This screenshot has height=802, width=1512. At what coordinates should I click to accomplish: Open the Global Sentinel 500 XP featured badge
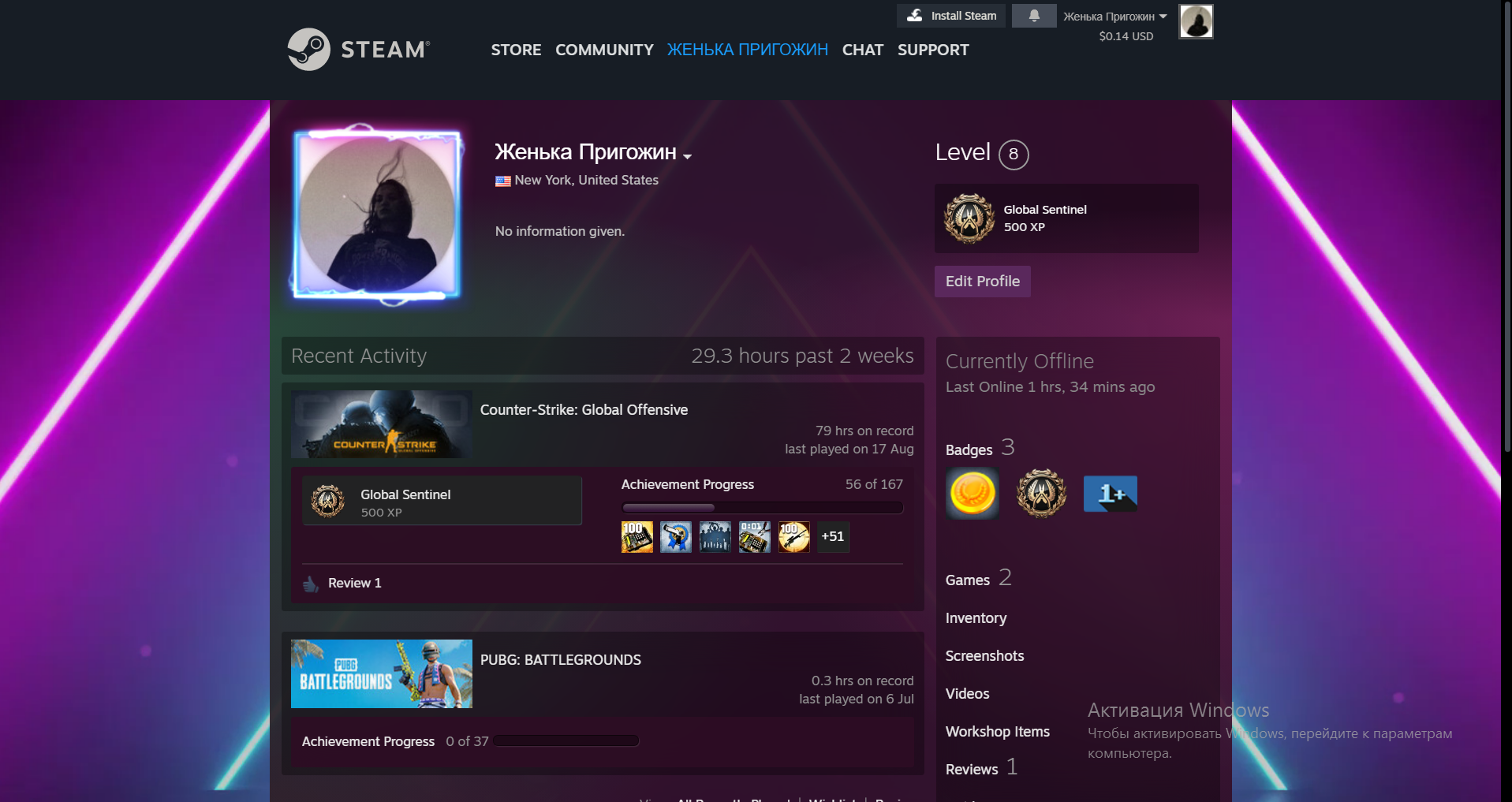pyautogui.click(x=1066, y=218)
